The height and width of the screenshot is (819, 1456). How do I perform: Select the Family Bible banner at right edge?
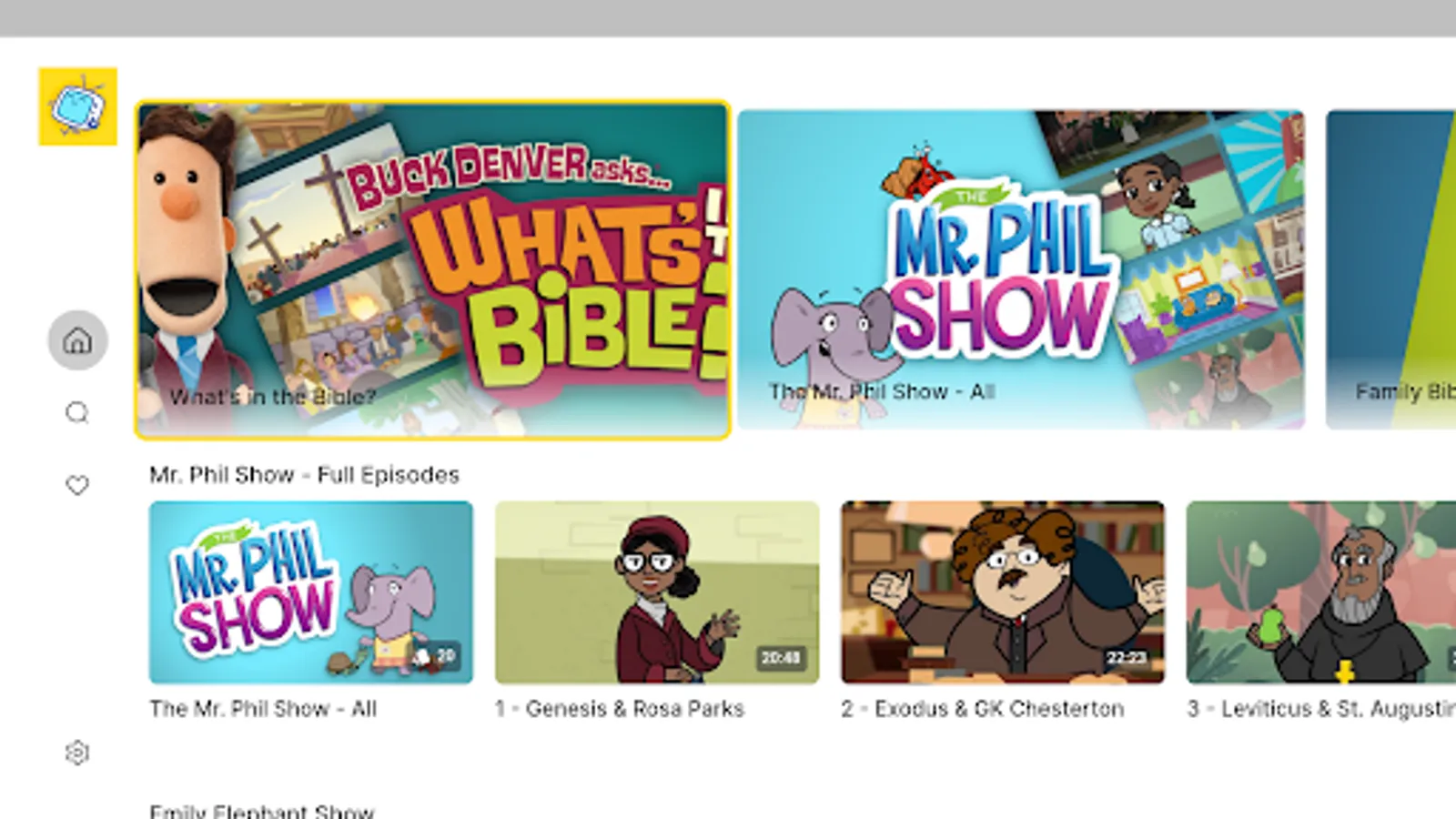(x=1390, y=270)
